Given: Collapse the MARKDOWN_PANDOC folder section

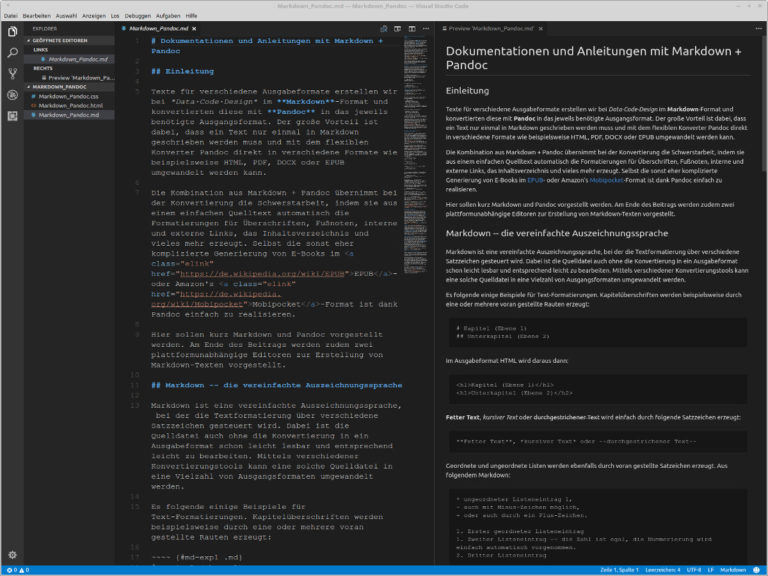Looking at the screenshot, I should pos(69,87).
